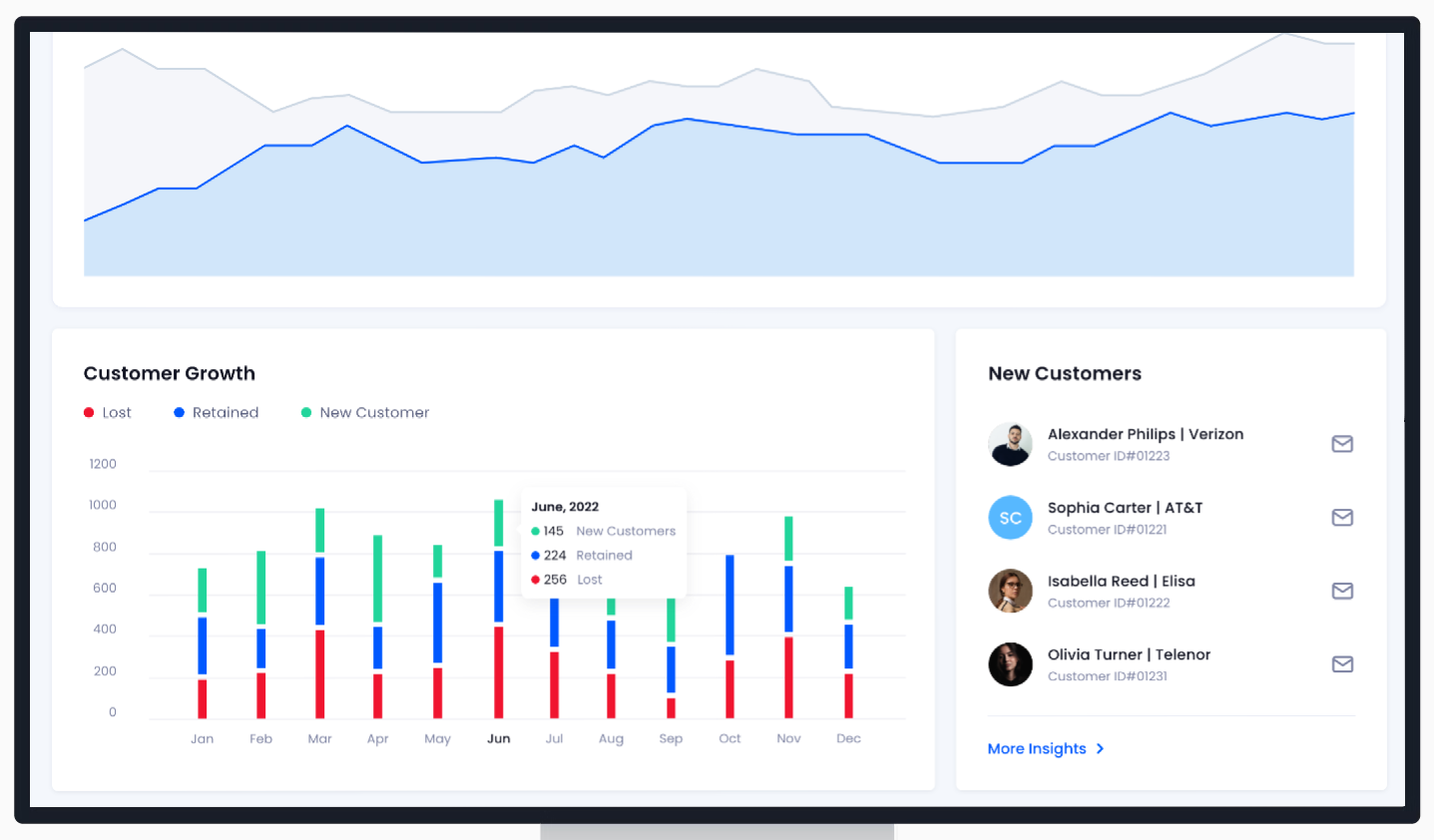
Task: Click the mail icon for Sophia Carter
Action: (1342, 518)
